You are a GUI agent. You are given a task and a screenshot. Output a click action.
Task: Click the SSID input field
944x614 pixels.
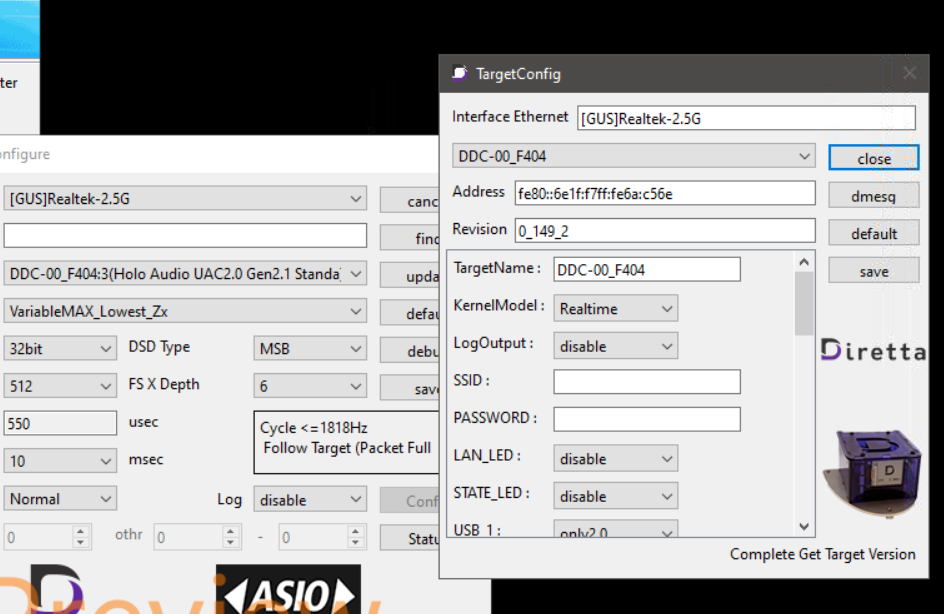(x=646, y=382)
